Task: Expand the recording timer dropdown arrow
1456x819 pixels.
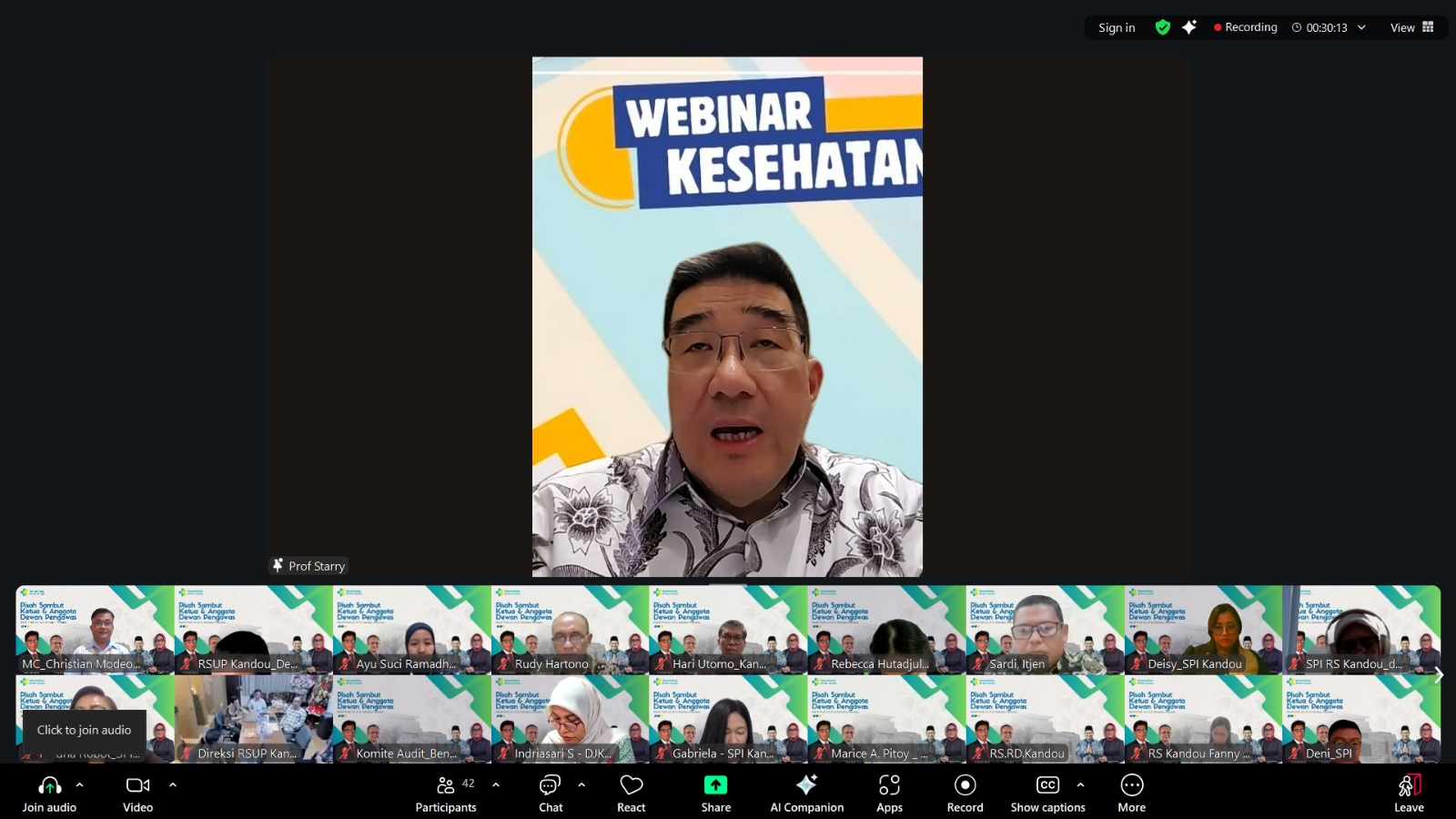Action: (x=1361, y=27)
